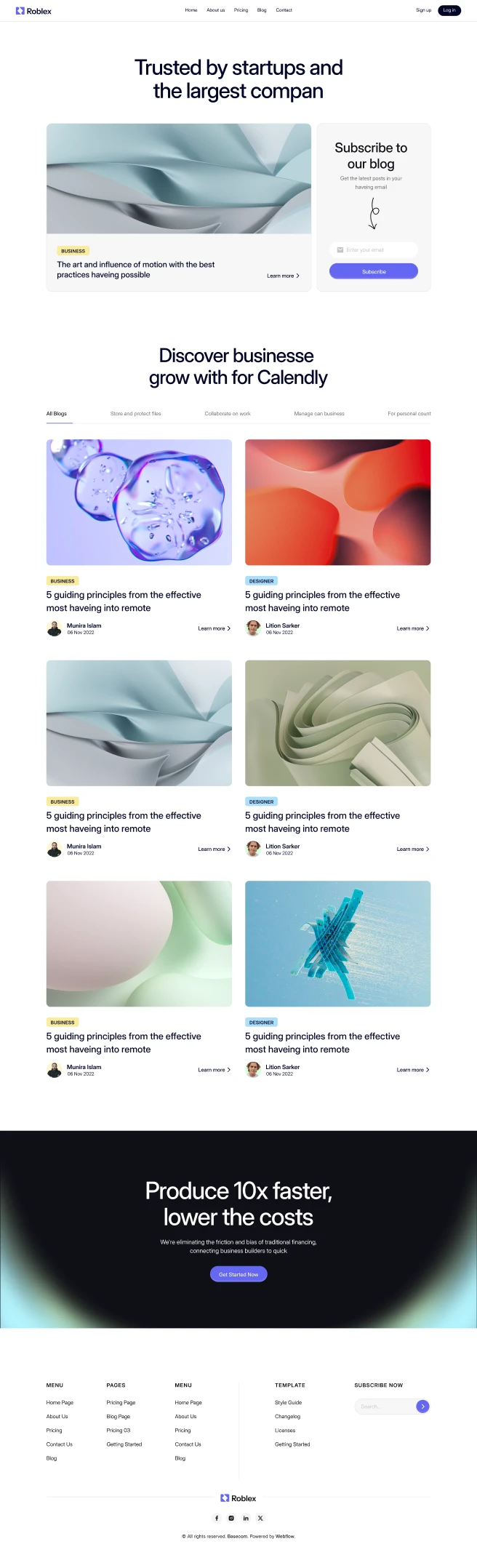477x1568 pixels.
Task: Click Lition Sarker's avatar on the orange post
Action: point(253,628)
